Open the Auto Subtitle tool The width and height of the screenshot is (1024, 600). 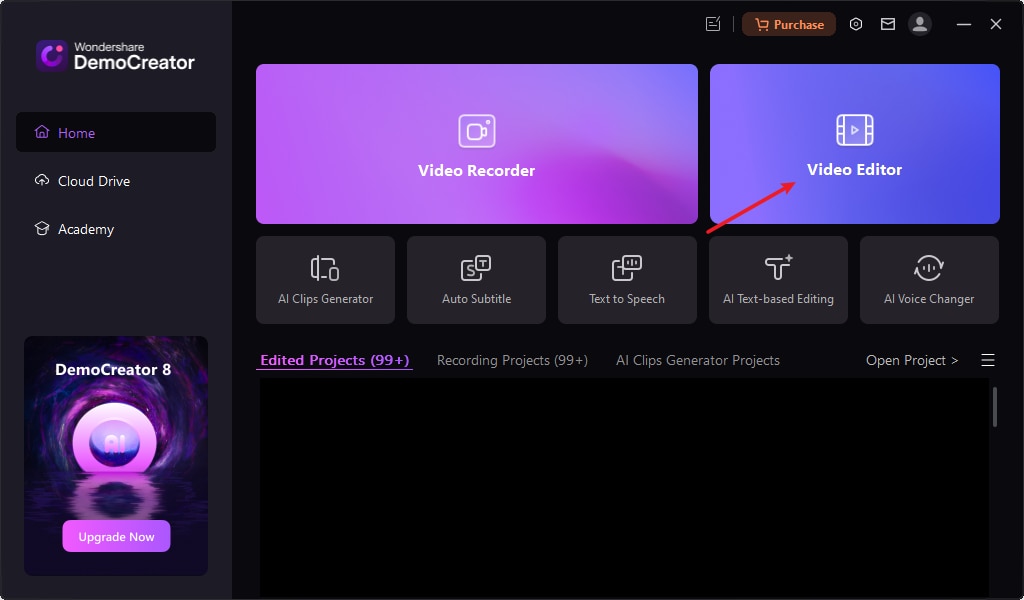pos(476,280)
